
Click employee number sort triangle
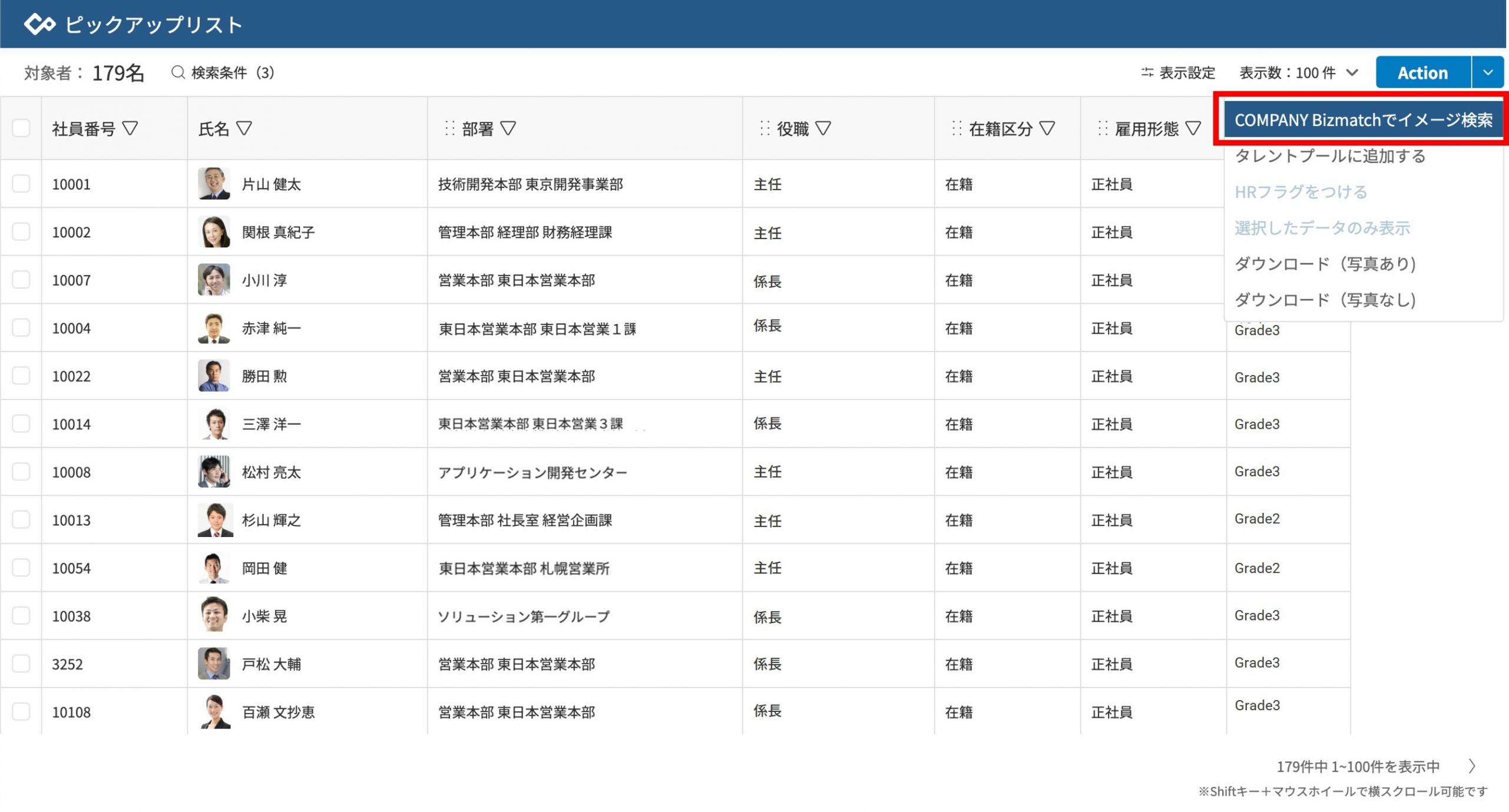[130, 128]
